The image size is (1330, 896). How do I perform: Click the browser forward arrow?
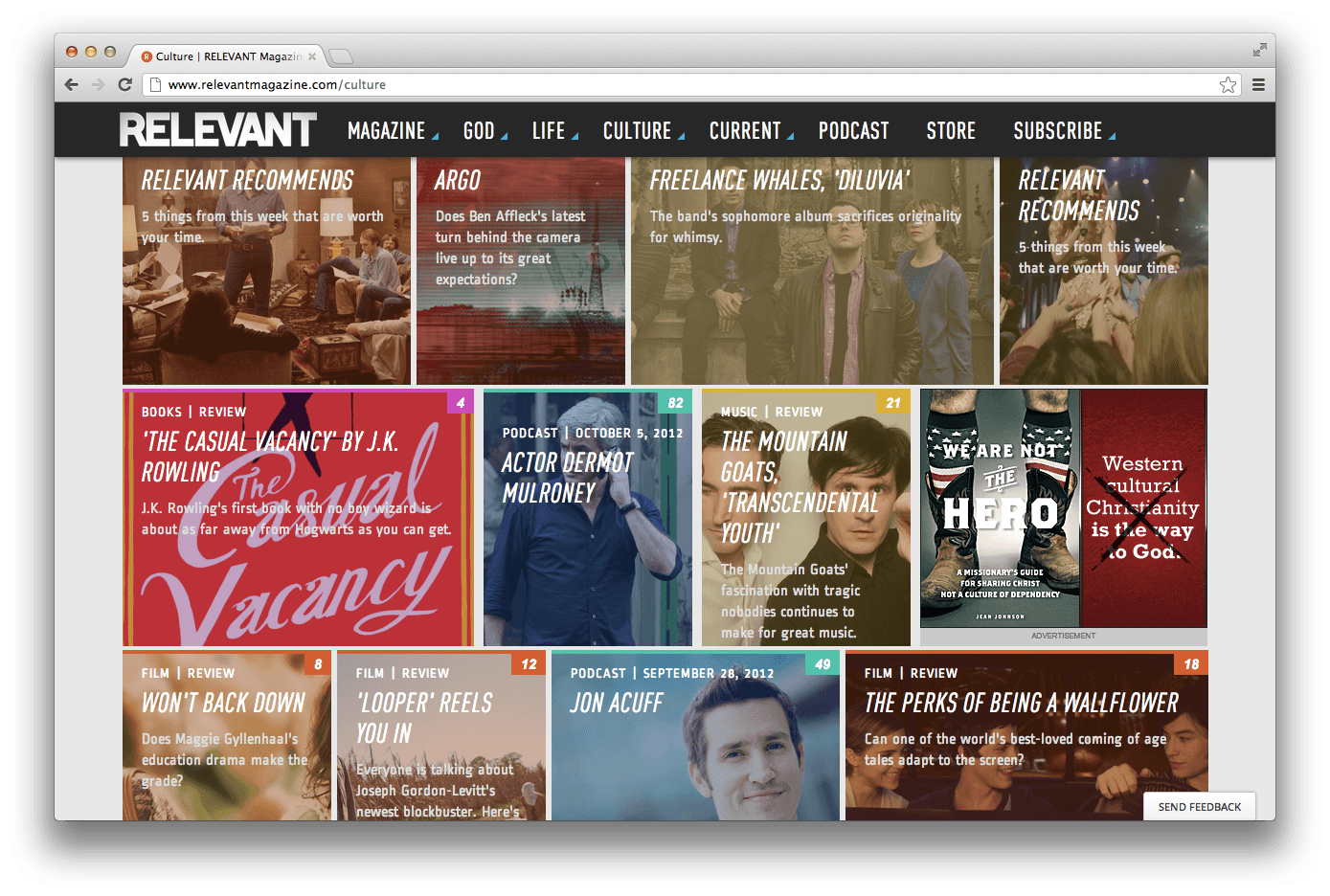click(98, 84)
